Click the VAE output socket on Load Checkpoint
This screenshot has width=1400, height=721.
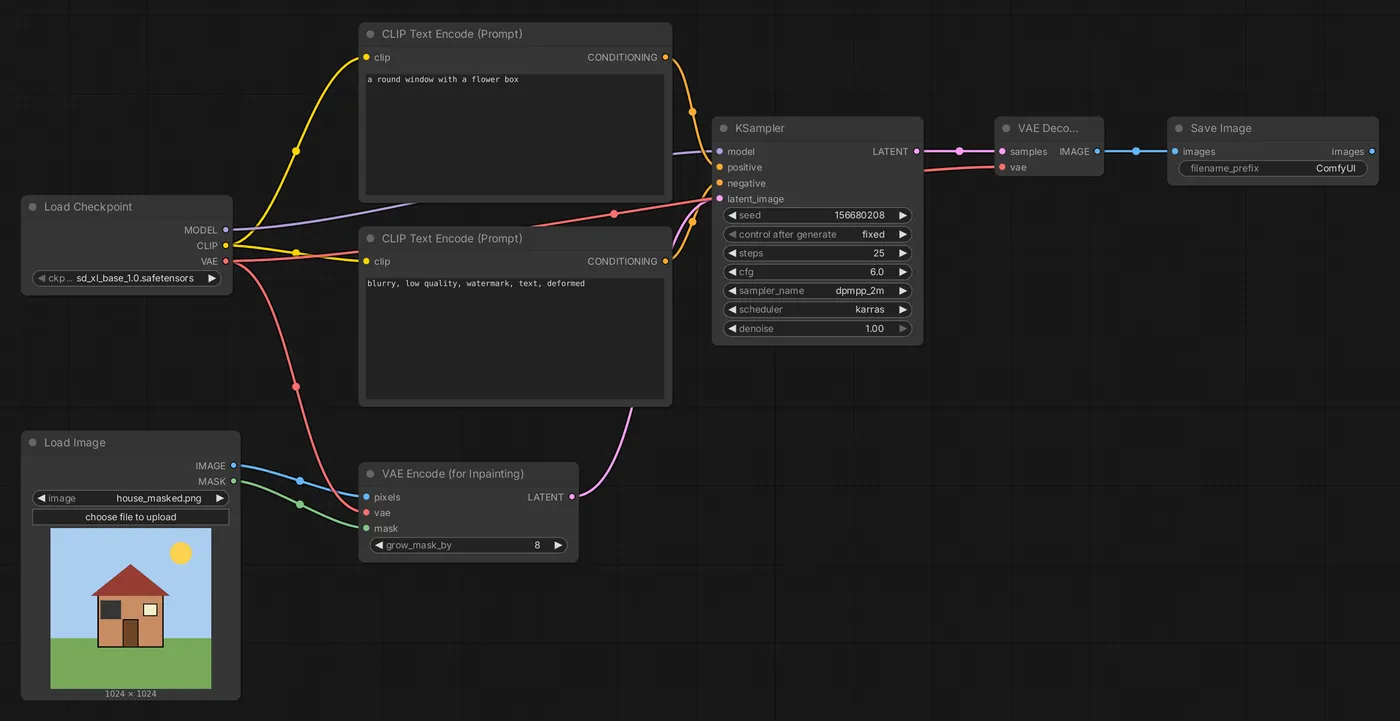click(226, 261)
